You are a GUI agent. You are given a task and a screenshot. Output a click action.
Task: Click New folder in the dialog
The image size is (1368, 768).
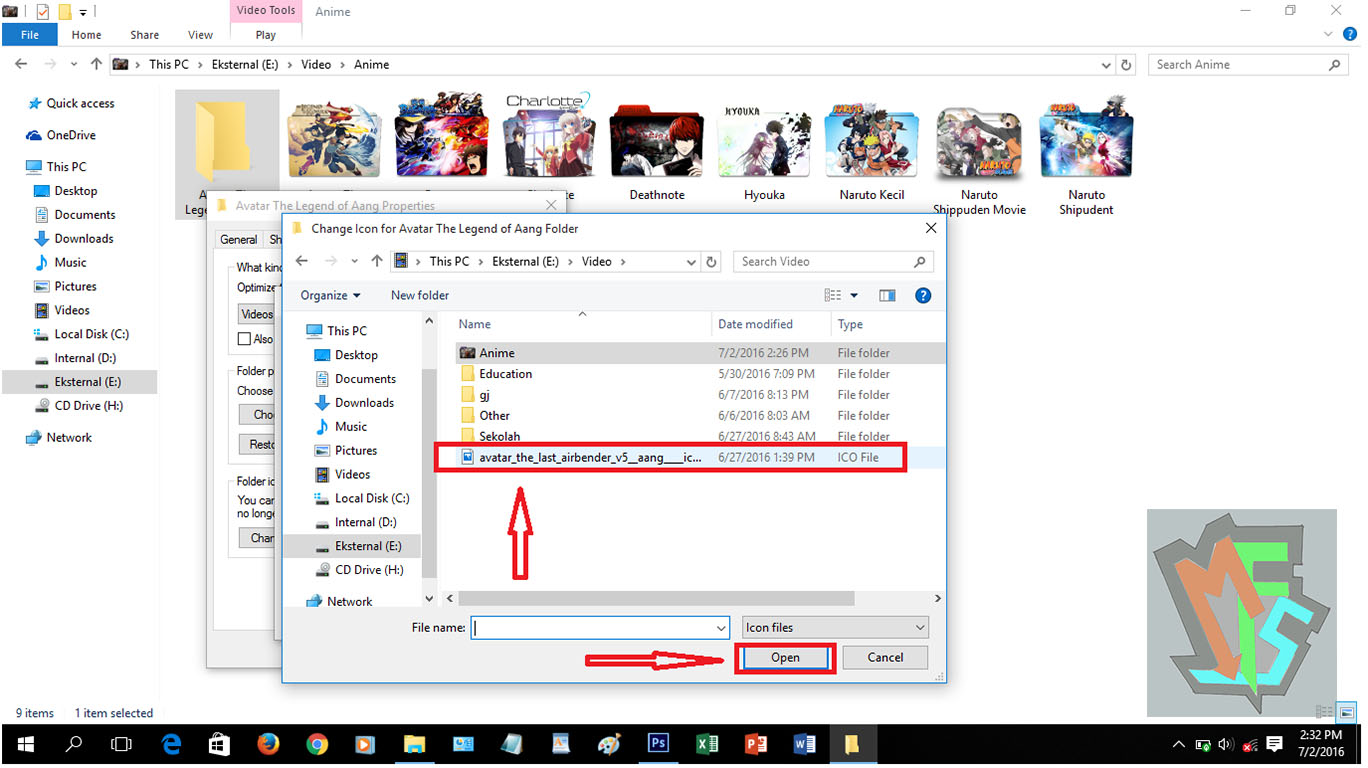[x=420, y=295]
